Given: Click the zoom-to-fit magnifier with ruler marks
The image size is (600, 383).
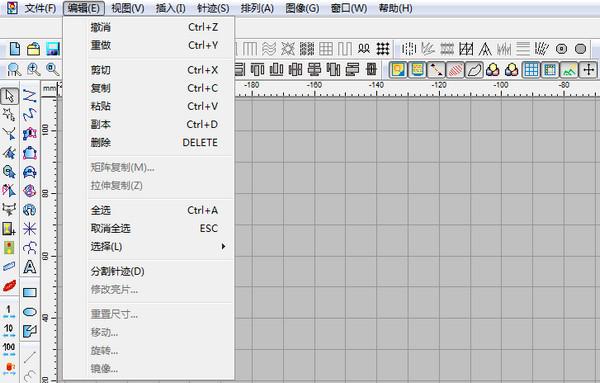Looking at the screenshot, I should (x=15, y=70).
